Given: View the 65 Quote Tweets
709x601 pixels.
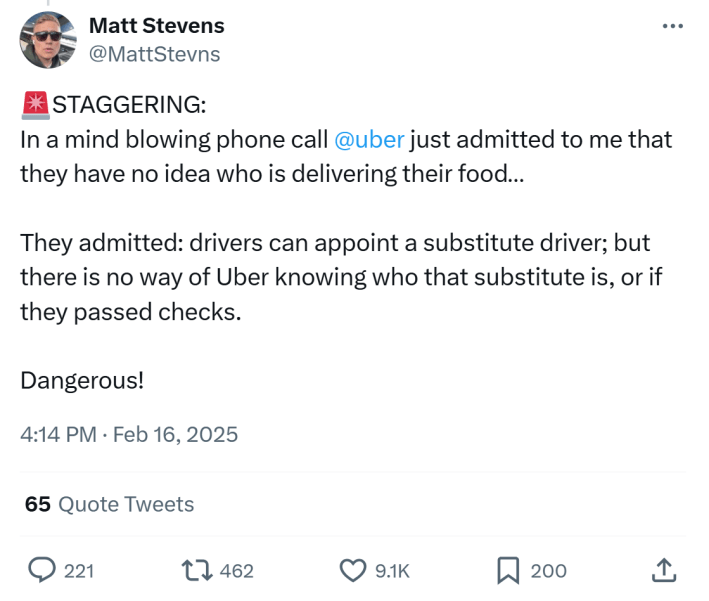Looking at the screenshot, I should pyautogui.click(x=110, y=504).
